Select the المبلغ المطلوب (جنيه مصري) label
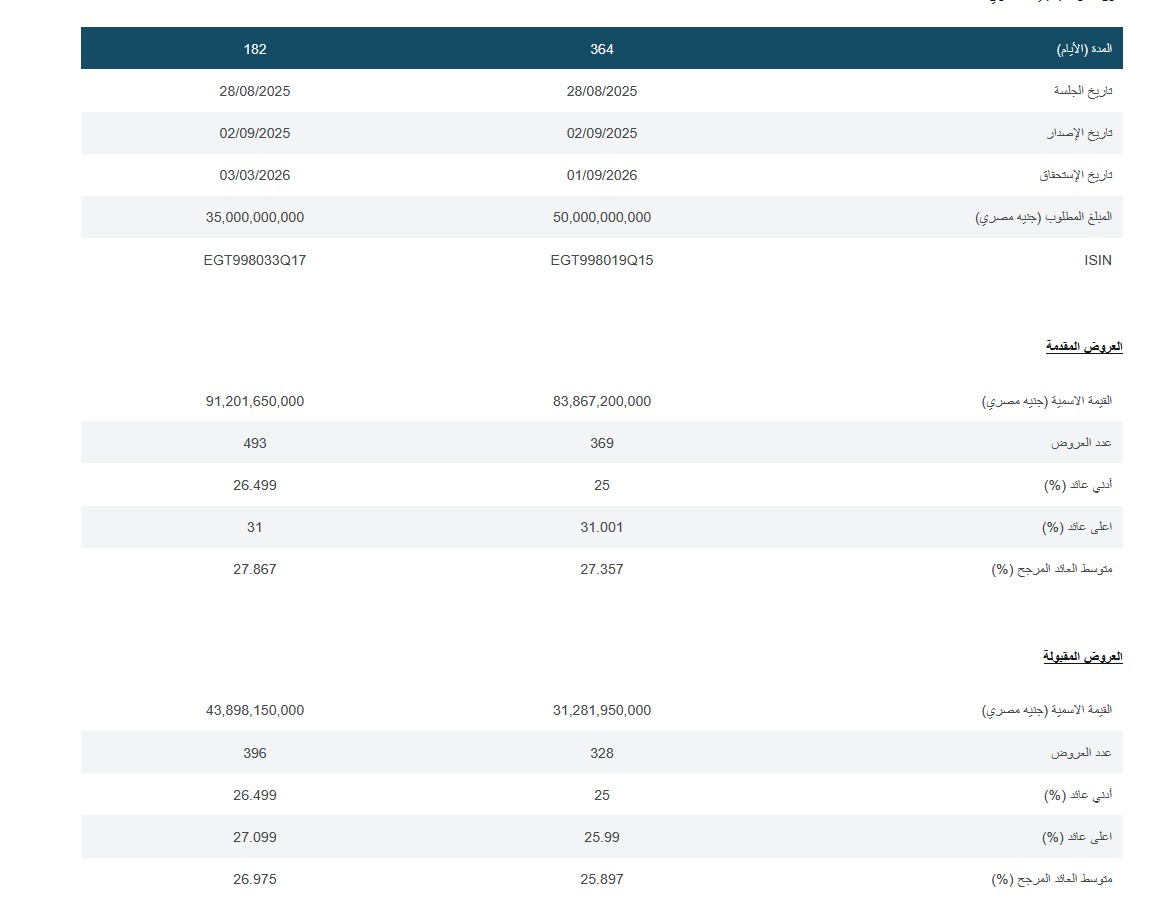 (x=1044, y=217)
